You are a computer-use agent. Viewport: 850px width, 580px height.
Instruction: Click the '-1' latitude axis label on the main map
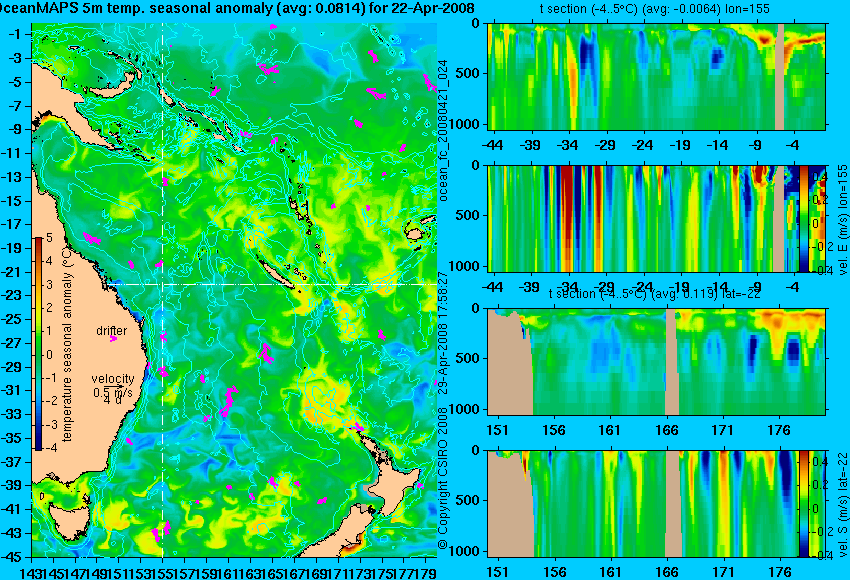(14, 34)
